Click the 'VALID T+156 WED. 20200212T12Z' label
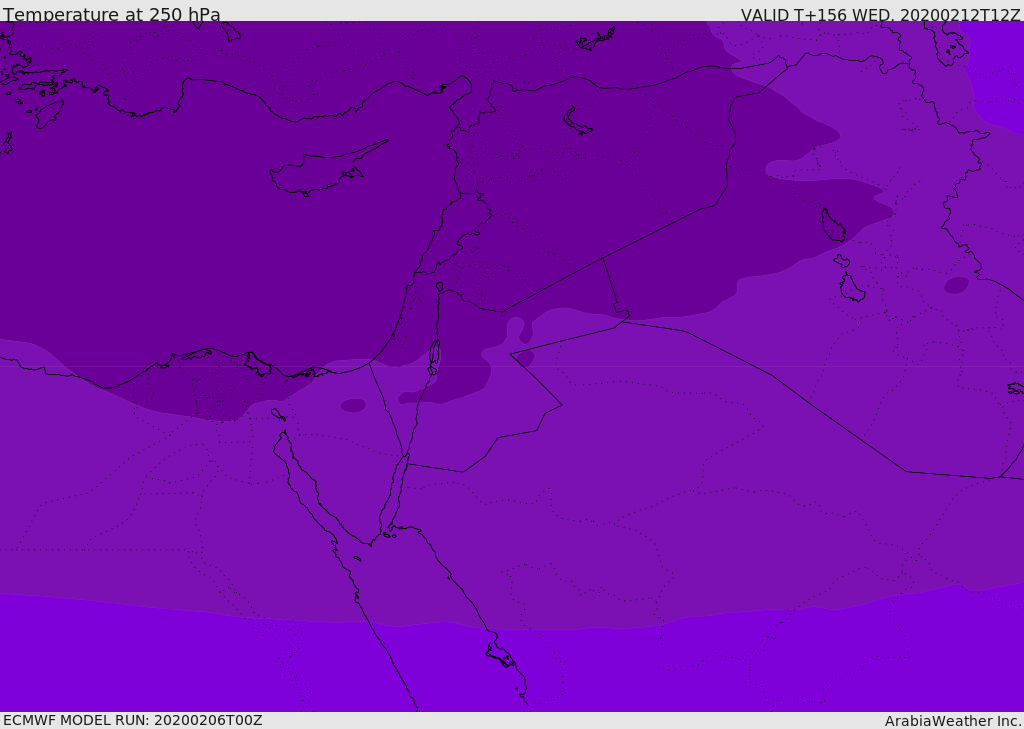The image size is (1024, 729). click(880, 14)
